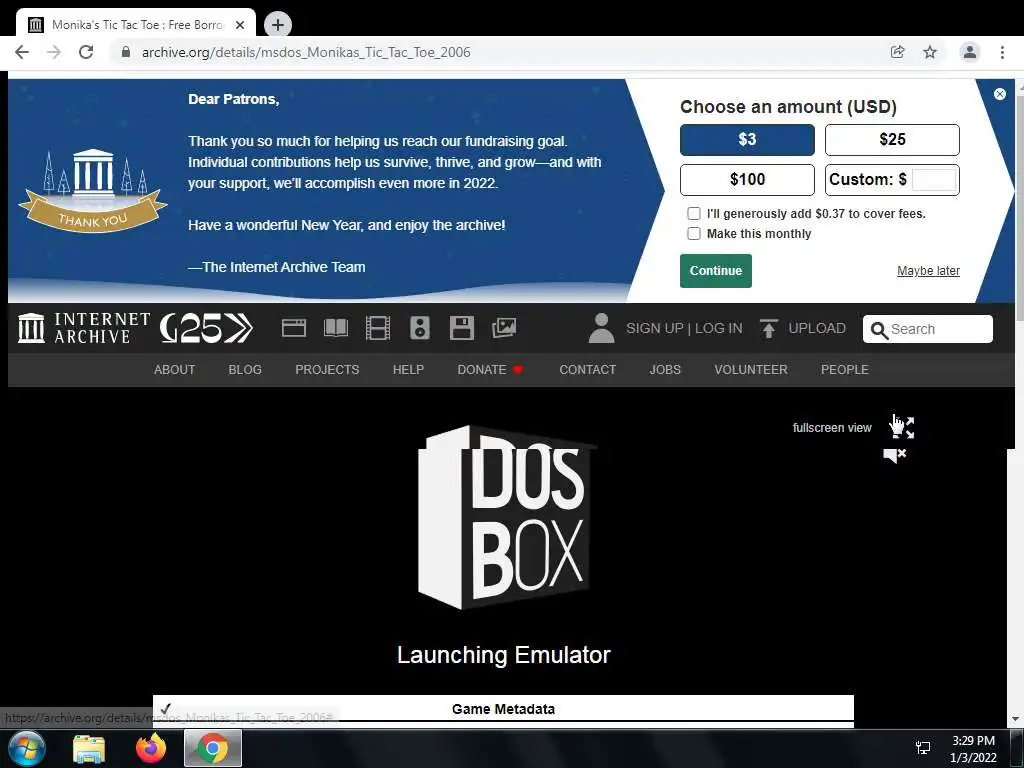1024x768 pixels.
Task: Close the Monika's Tic Tac Toe tab
Action: coord(240,25)
